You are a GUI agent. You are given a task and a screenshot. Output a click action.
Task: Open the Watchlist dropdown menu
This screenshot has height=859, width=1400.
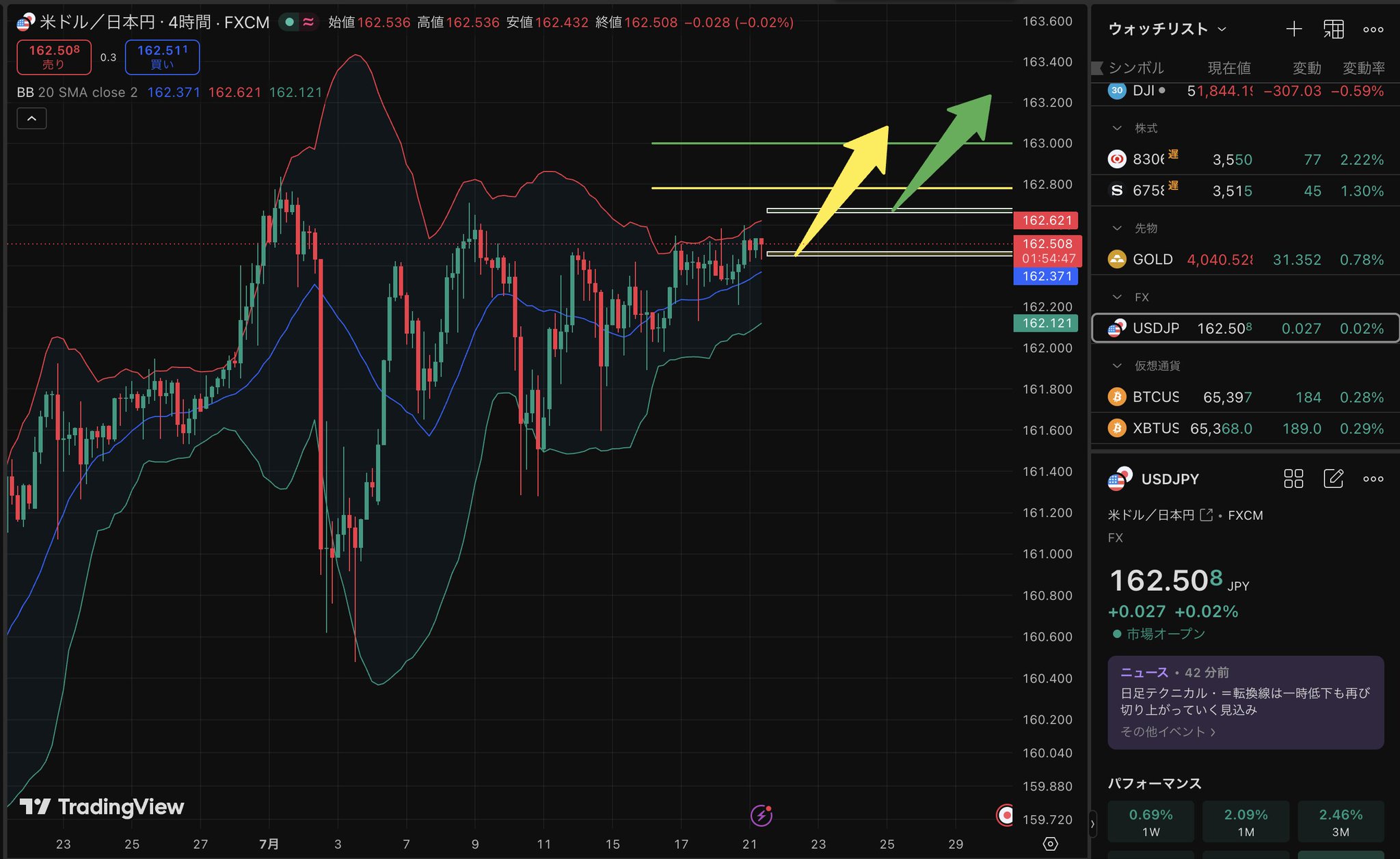(x=1168, y=29)
